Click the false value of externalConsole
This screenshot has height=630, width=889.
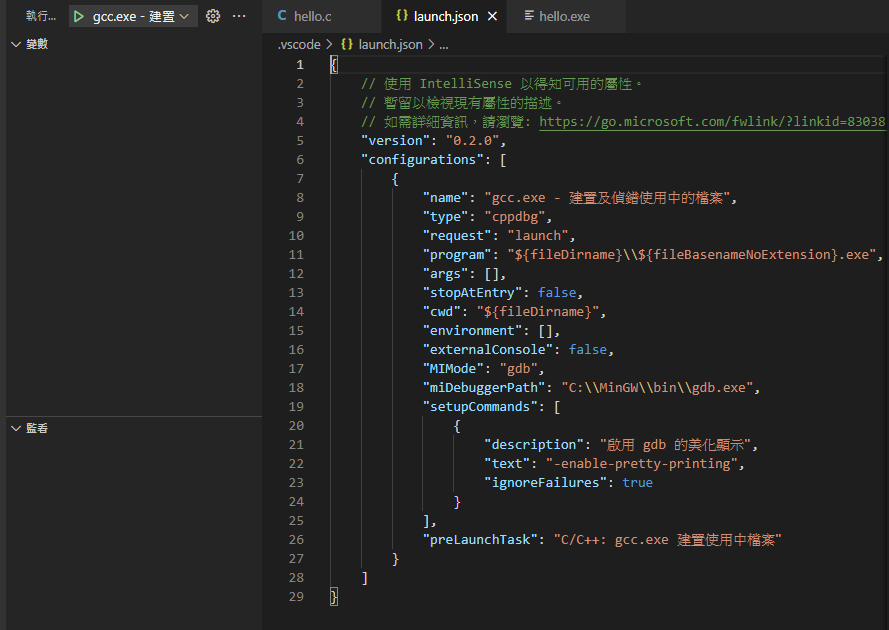(587, 350)
